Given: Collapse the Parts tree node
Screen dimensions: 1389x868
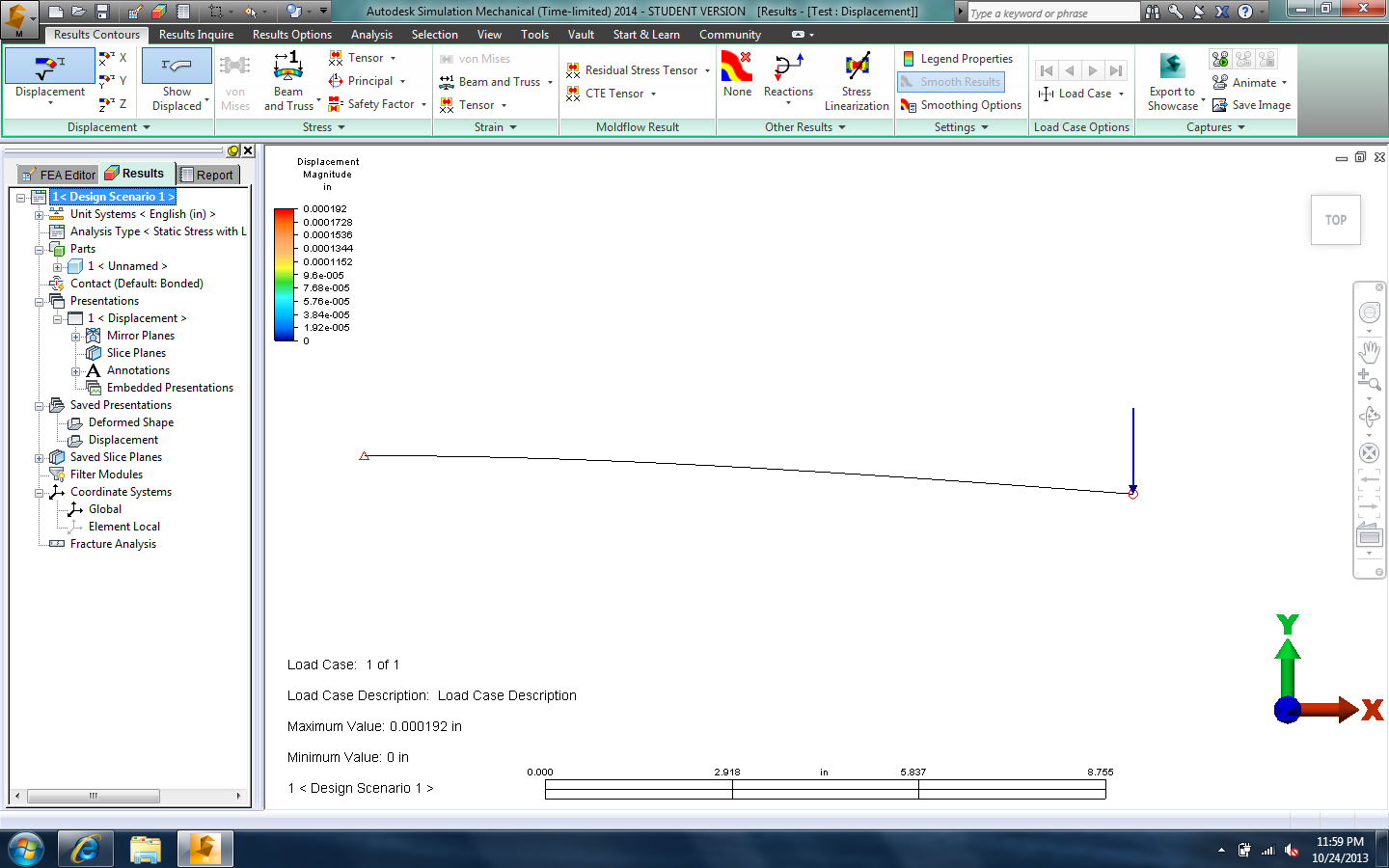Looking at the screenshot, I should point(40,249).
